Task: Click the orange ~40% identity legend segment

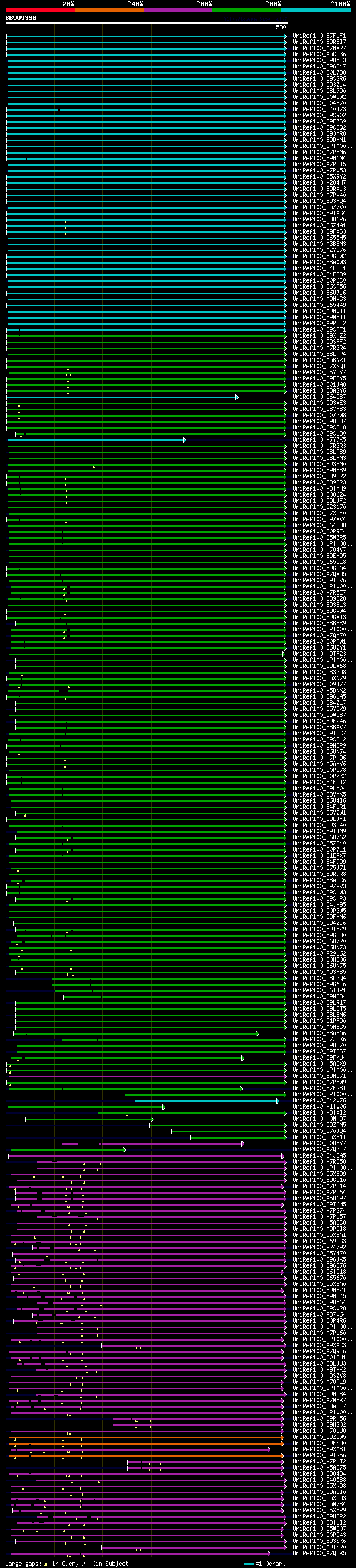Action: [109, 11]
